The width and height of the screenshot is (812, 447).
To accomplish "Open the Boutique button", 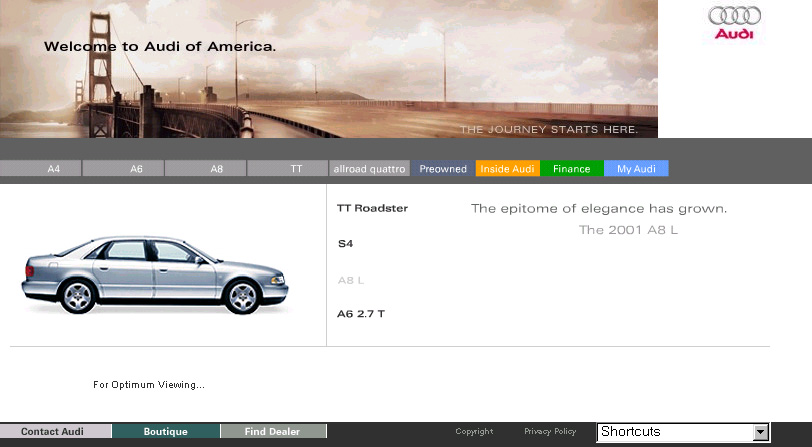I will (x=166, y=431).
